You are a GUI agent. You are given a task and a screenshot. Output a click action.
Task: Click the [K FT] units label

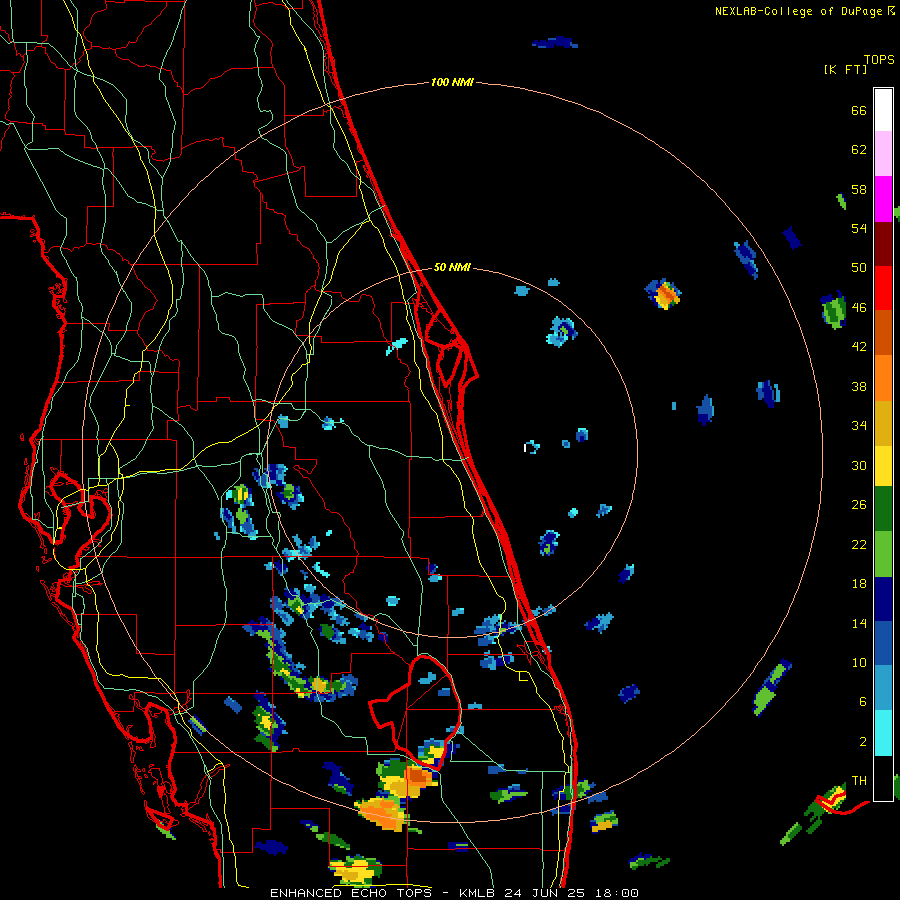tap(845, 70)
